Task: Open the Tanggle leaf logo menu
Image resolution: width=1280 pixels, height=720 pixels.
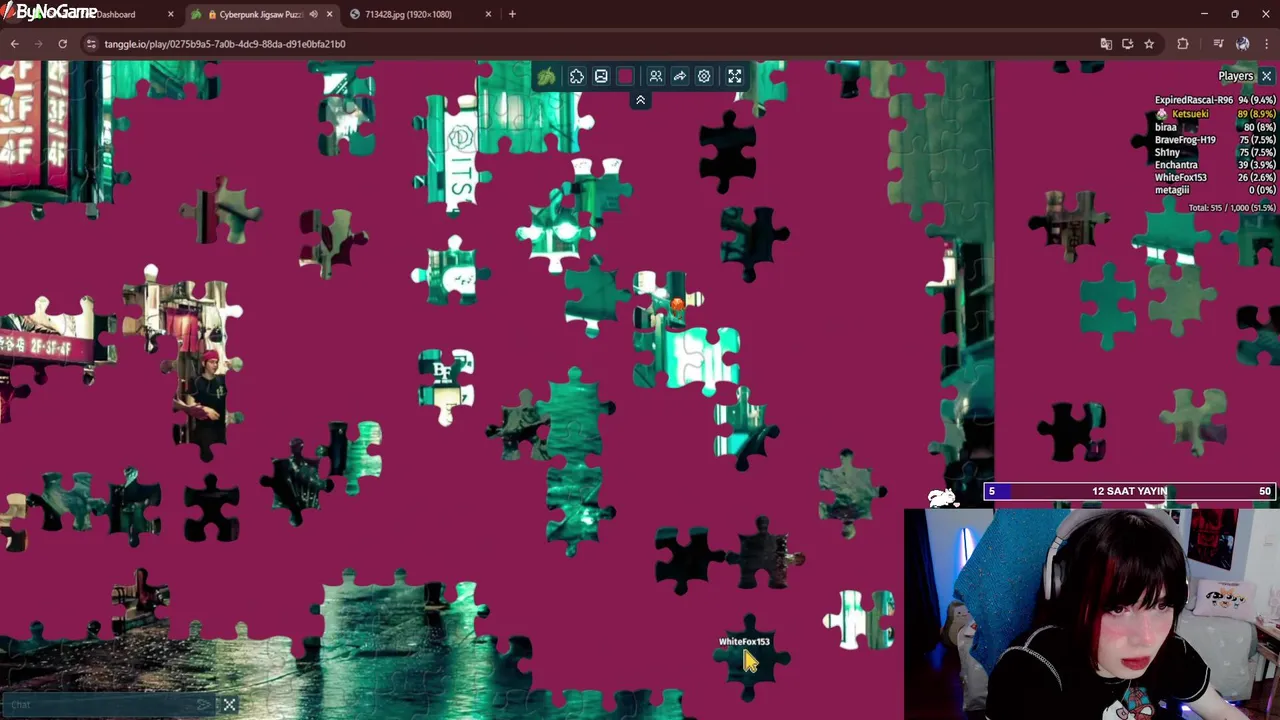Action: pos(546,76)
